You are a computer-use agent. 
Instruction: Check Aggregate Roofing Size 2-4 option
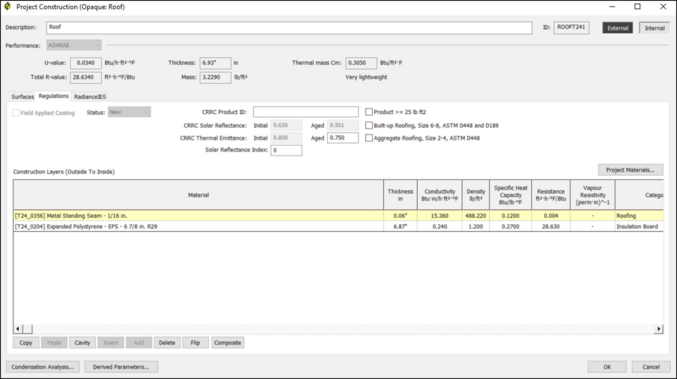[x=369, y=138]
